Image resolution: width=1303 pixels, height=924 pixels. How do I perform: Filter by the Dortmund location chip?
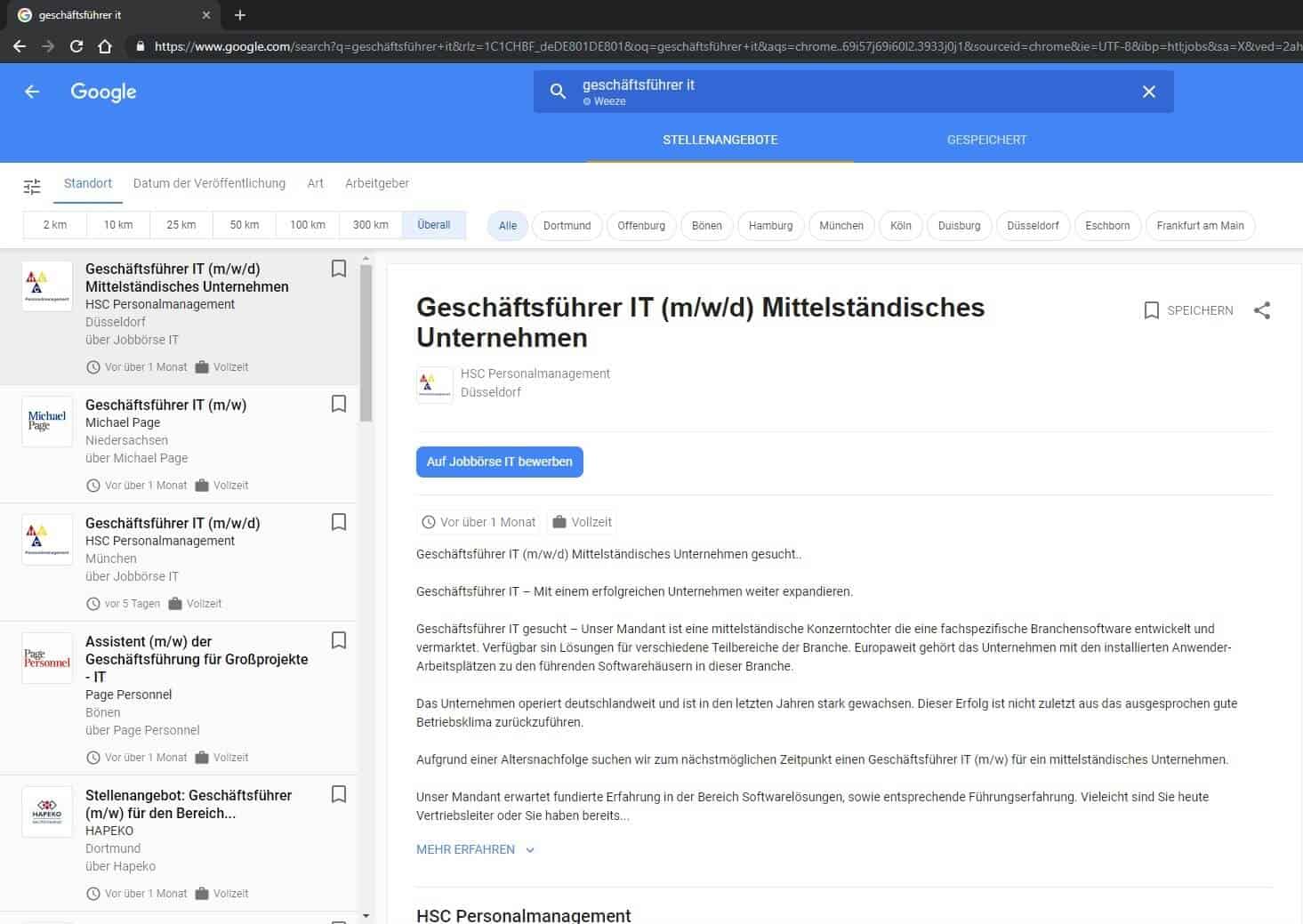pos(567,226)
